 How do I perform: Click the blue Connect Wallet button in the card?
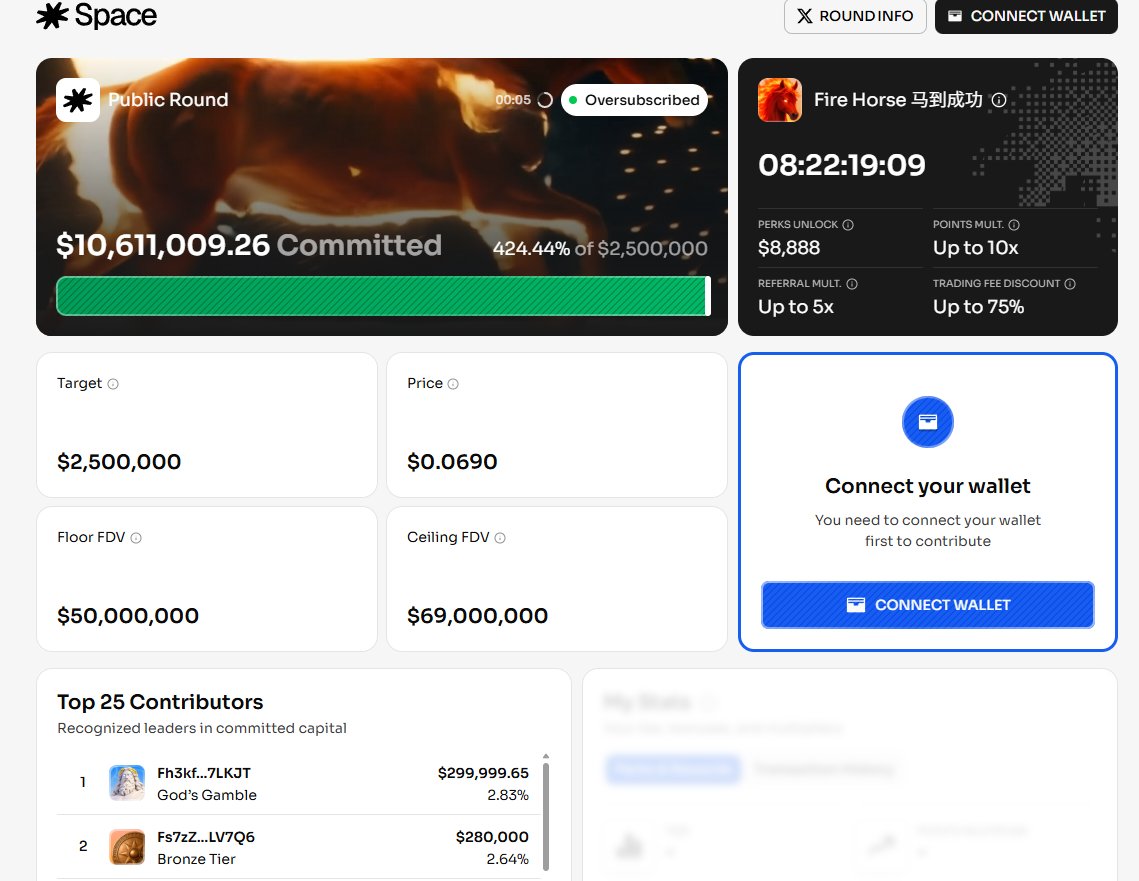tap(928, 604)
